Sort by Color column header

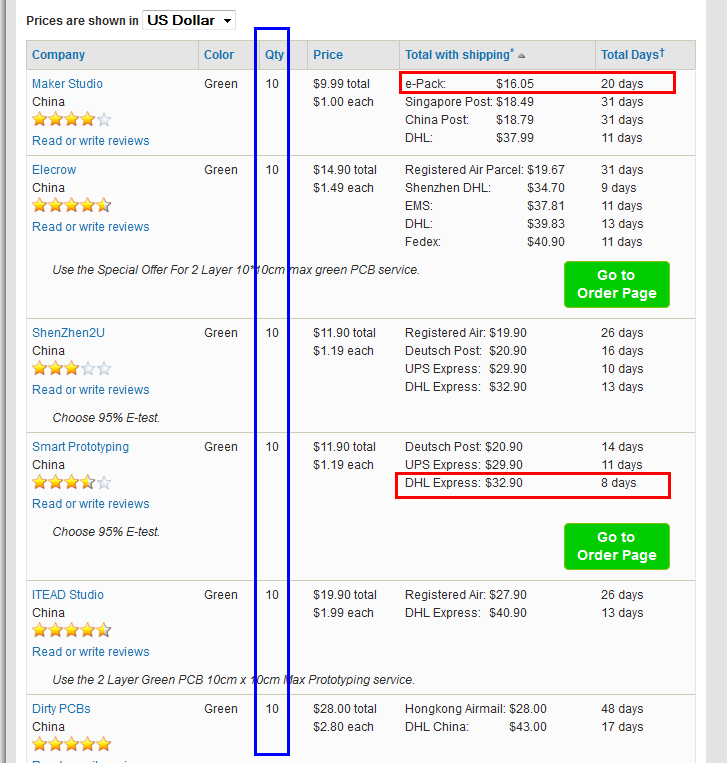218,54
